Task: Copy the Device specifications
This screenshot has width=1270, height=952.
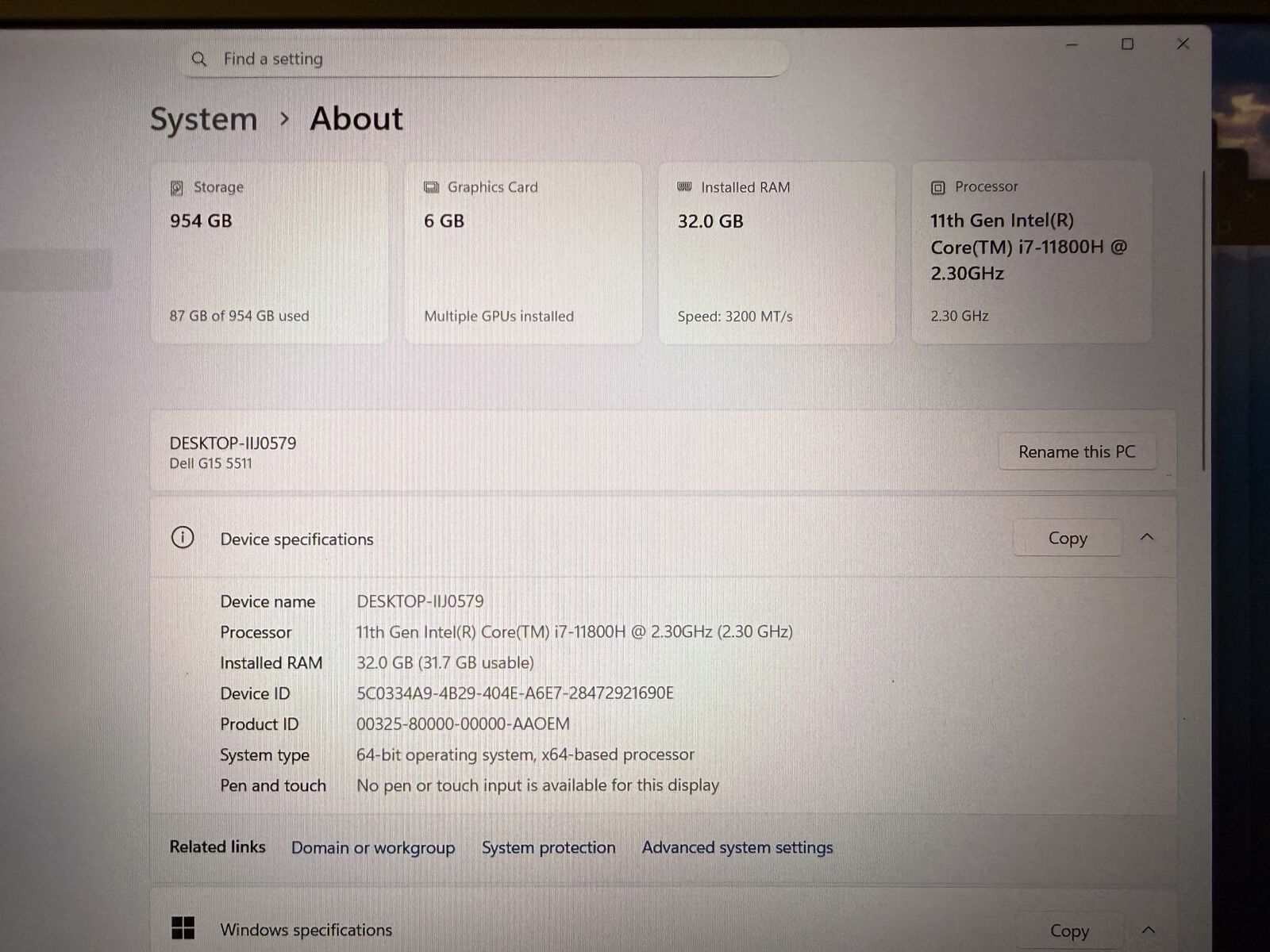Action: 1068,539
